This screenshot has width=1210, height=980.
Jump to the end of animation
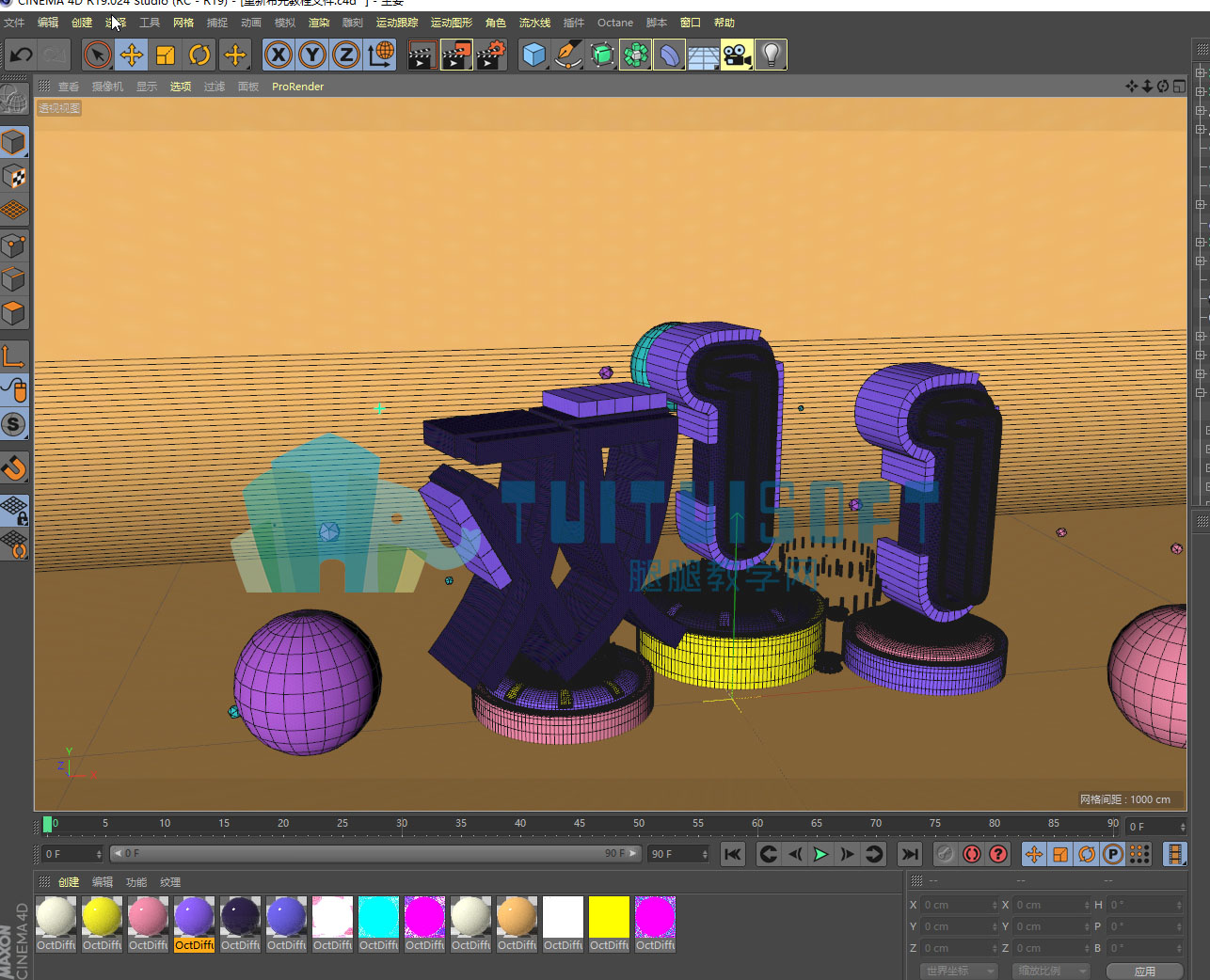pos(909,854)
